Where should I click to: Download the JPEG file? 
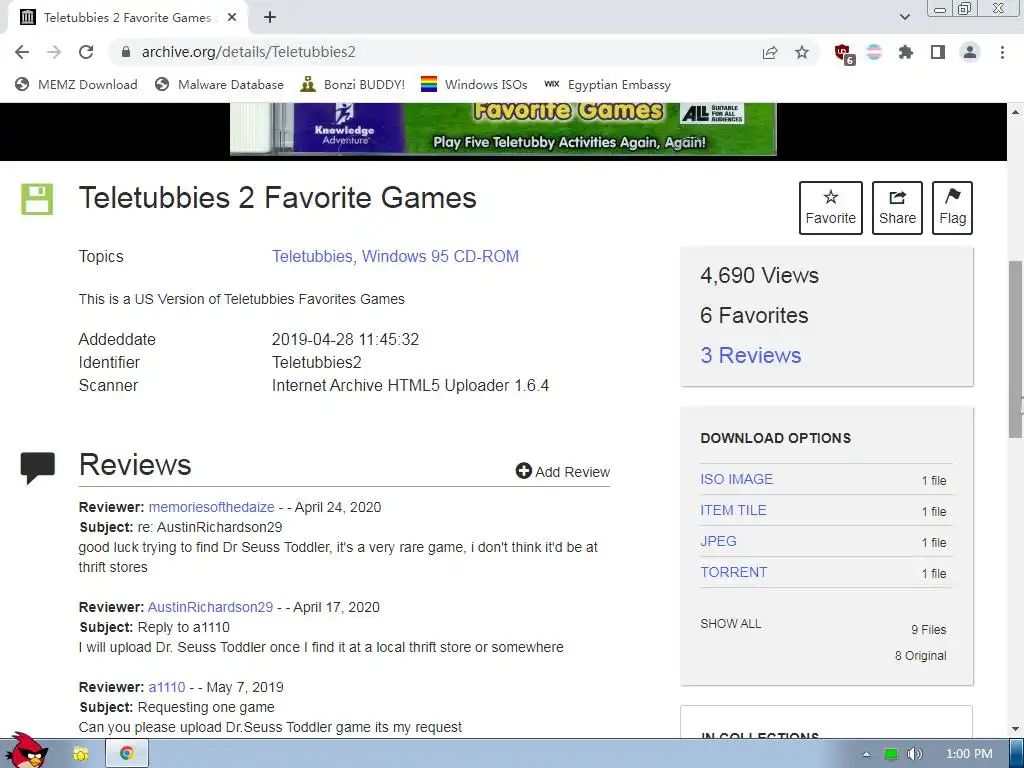(718, 541)
